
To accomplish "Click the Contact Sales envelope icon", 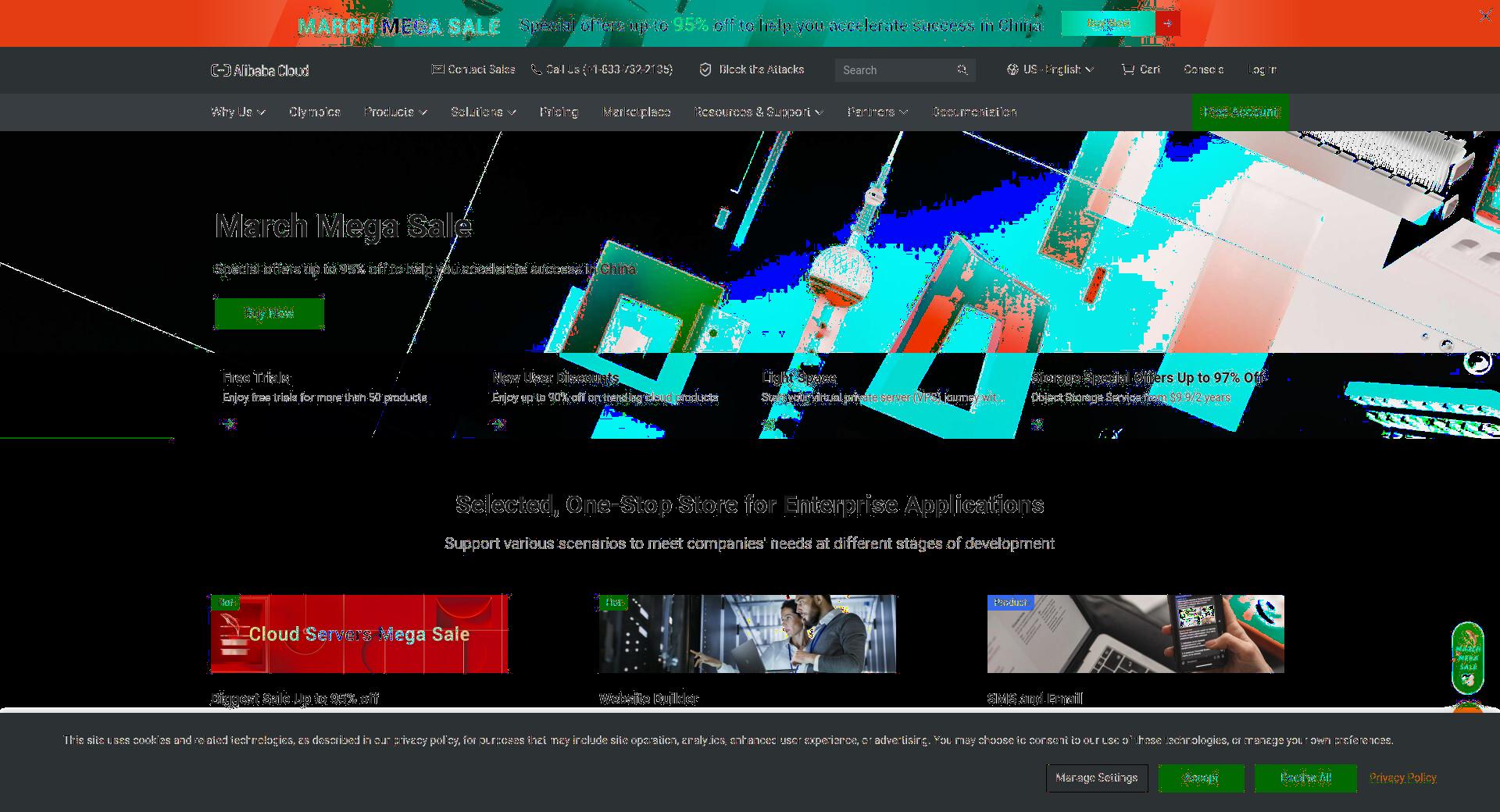I will (437, 69).
